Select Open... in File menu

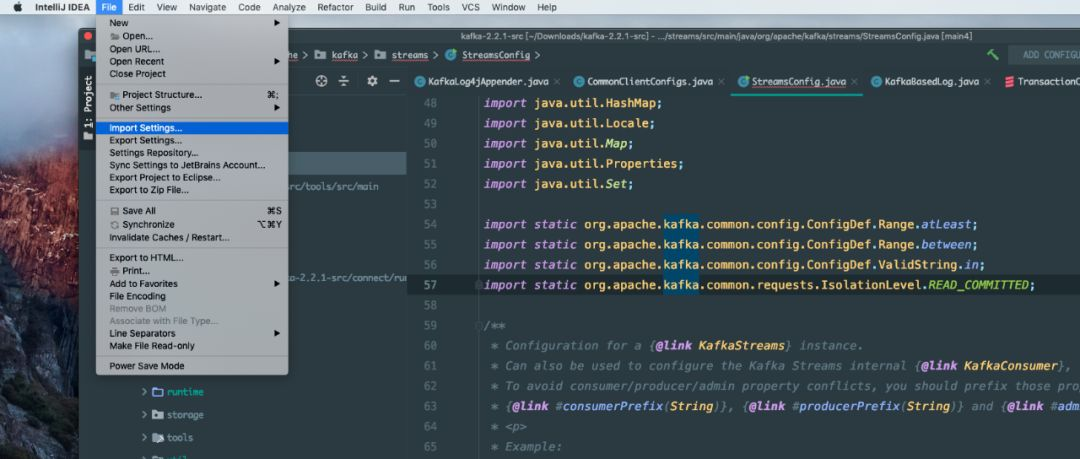click(x=192, y=36)
